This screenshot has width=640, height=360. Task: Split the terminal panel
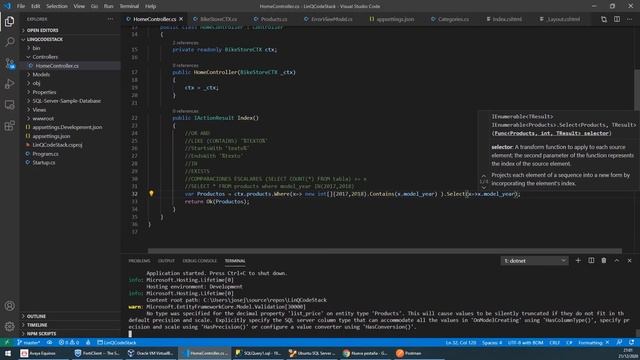click(x=591, y=260)
